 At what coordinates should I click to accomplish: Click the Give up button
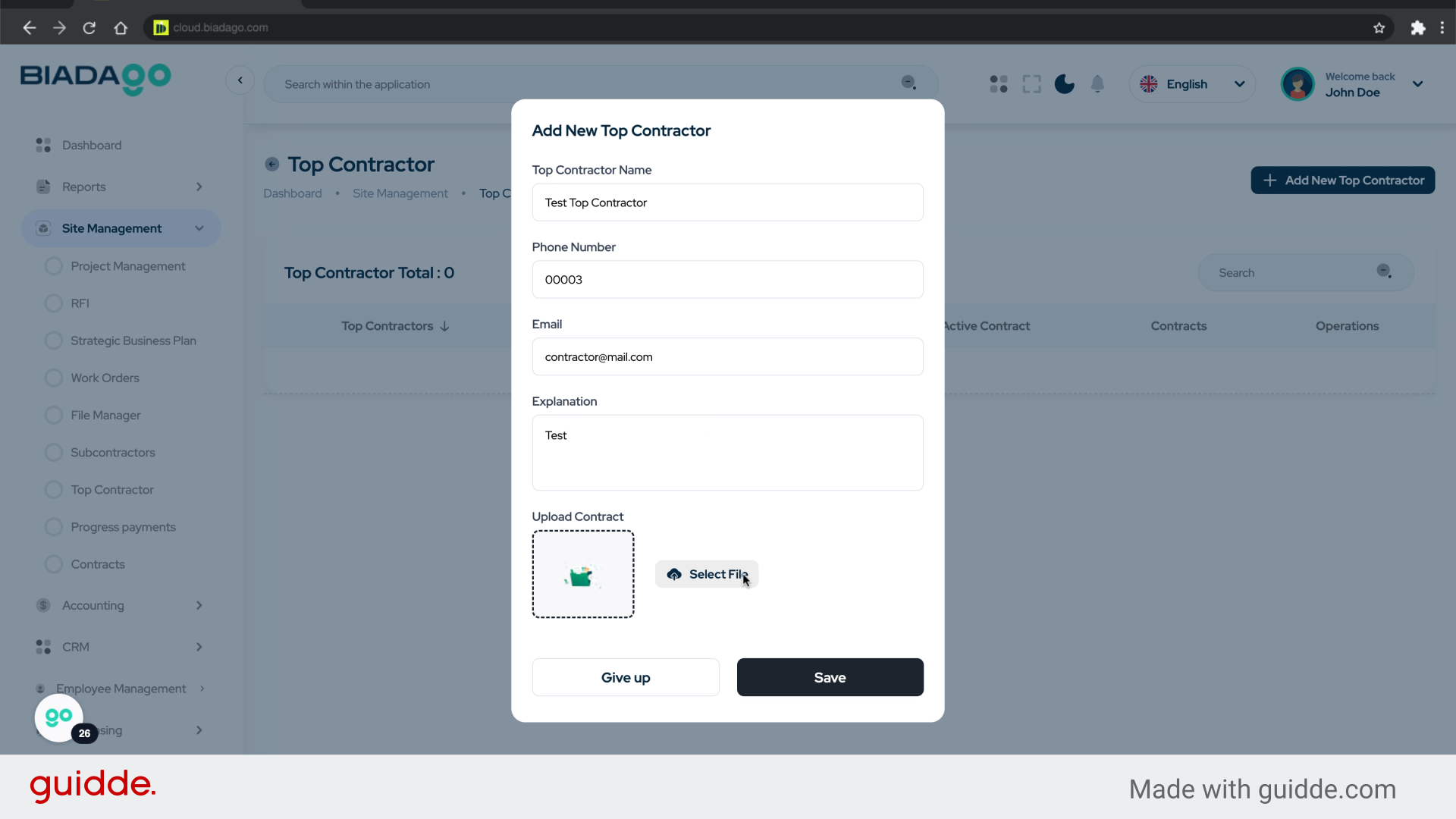pos(625,677)
